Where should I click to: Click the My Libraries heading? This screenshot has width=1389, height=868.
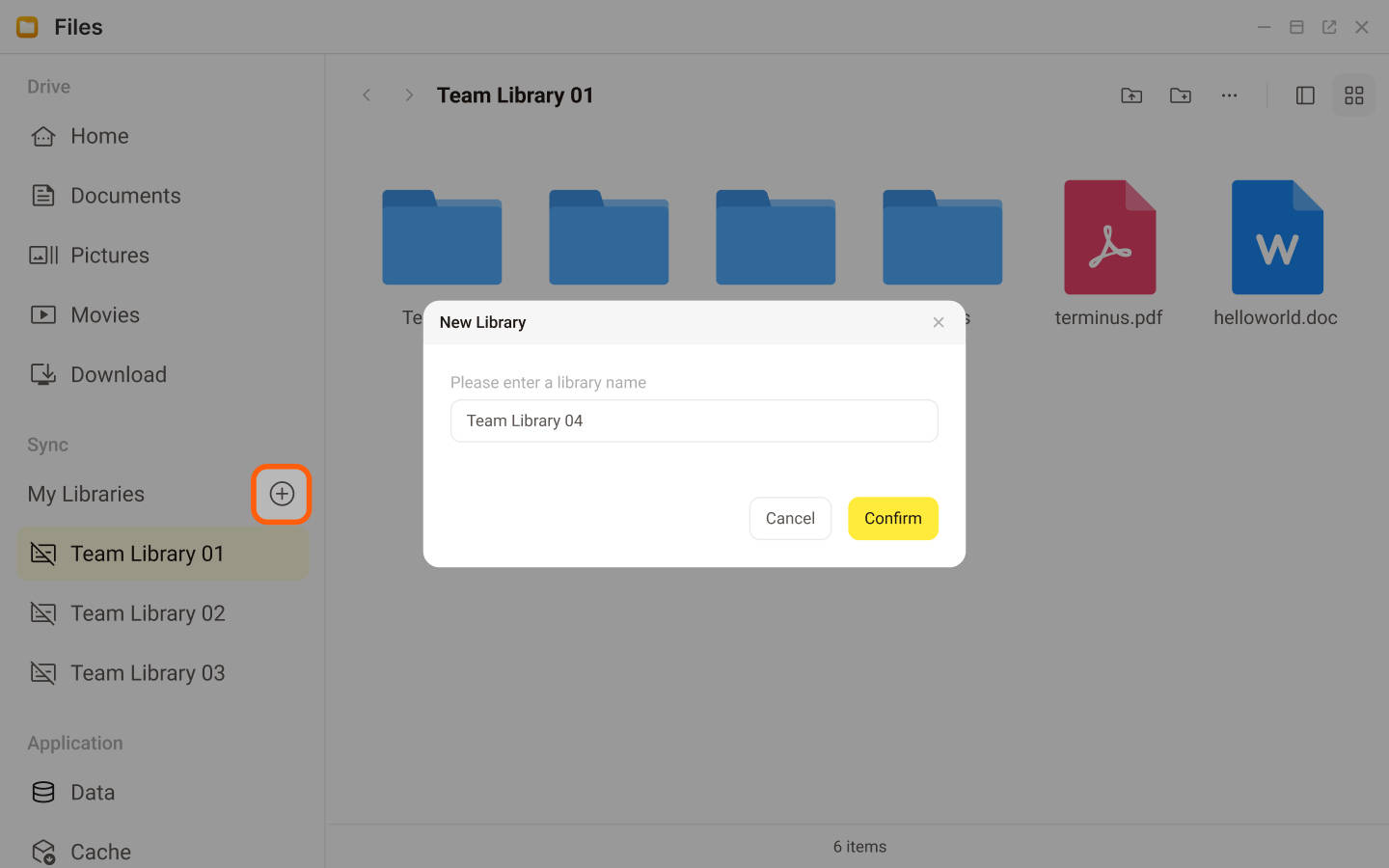click(86, 494)
